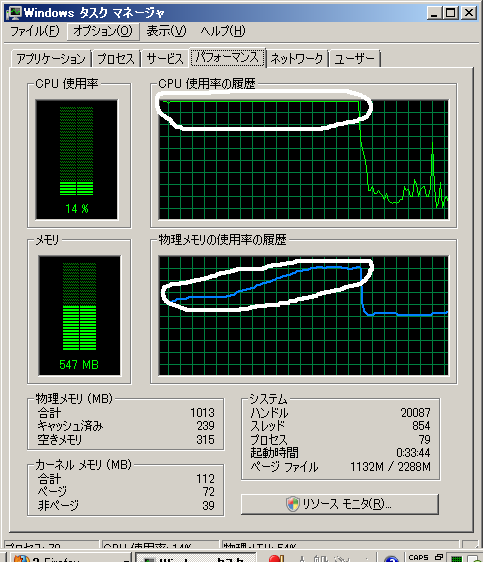Click the CPU 使用率の履歴 graph

303,159
